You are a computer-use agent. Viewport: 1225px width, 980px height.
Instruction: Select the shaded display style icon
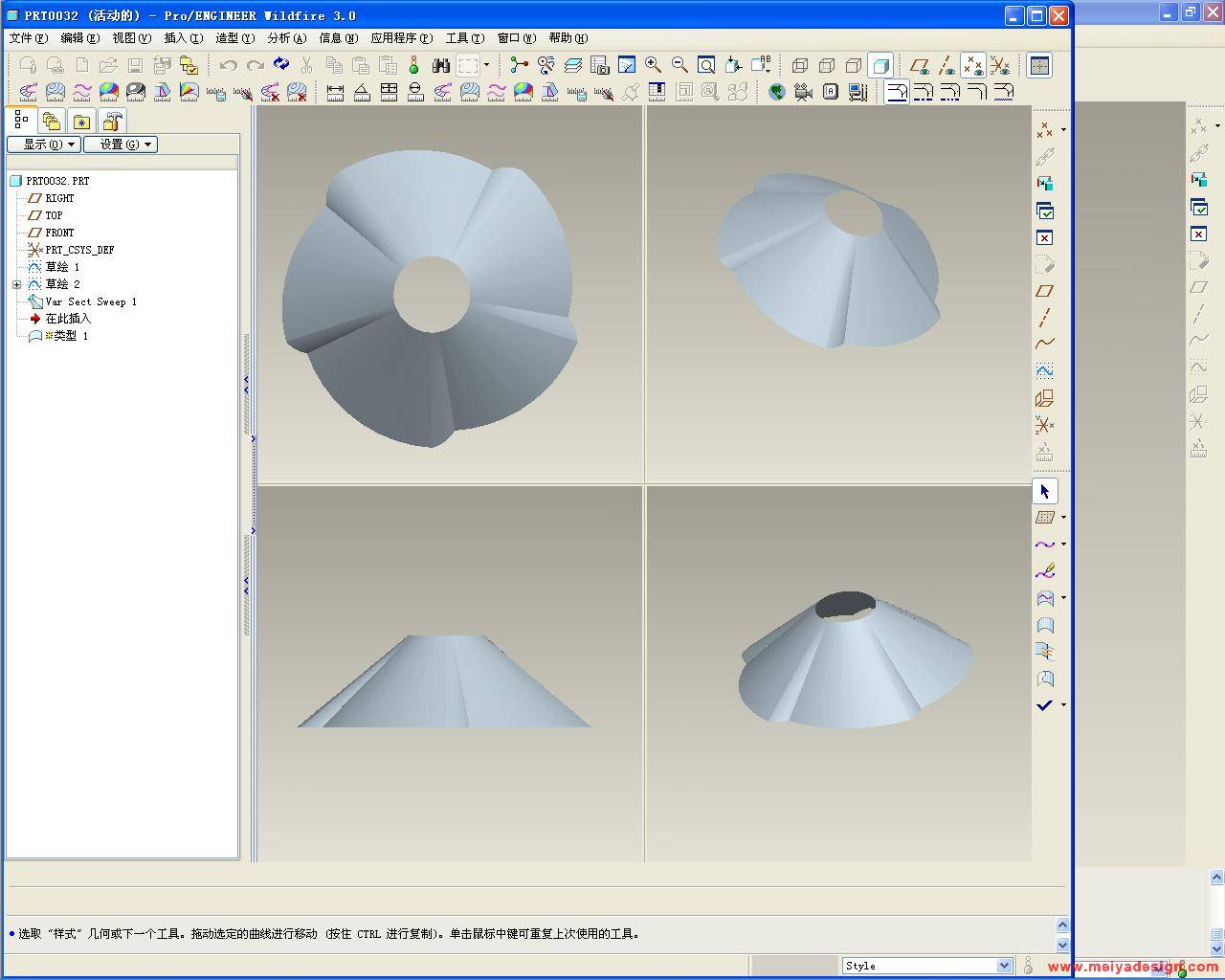880,65
